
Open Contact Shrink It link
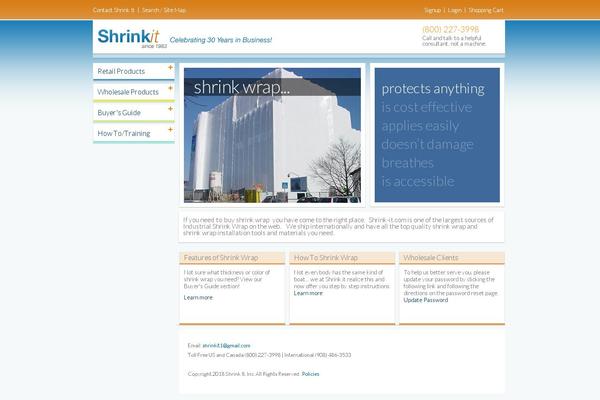coord(114,10)
